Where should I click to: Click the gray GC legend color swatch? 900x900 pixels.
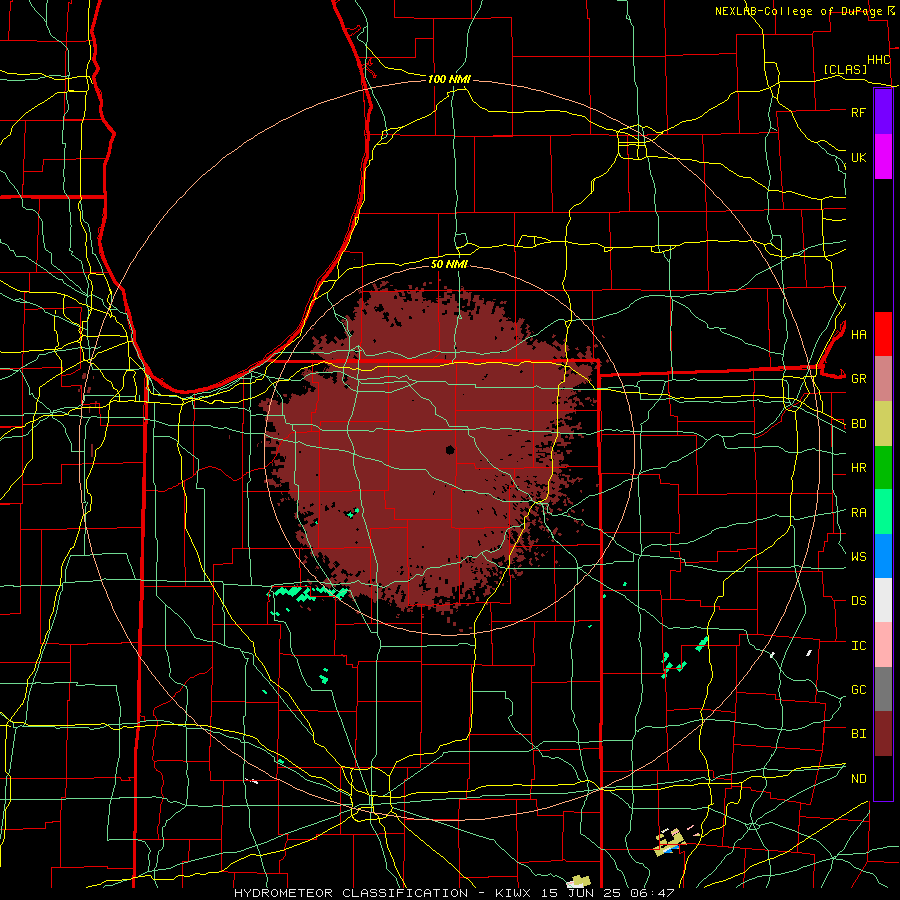[x=883, y=689]
